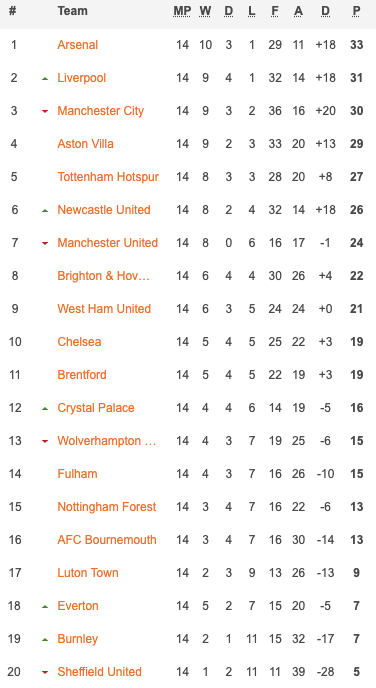Image resolution: width=376 pixels, height=688 pixels.
Task: Click red down arrow next to Manchester United
Action: (45, 244)
